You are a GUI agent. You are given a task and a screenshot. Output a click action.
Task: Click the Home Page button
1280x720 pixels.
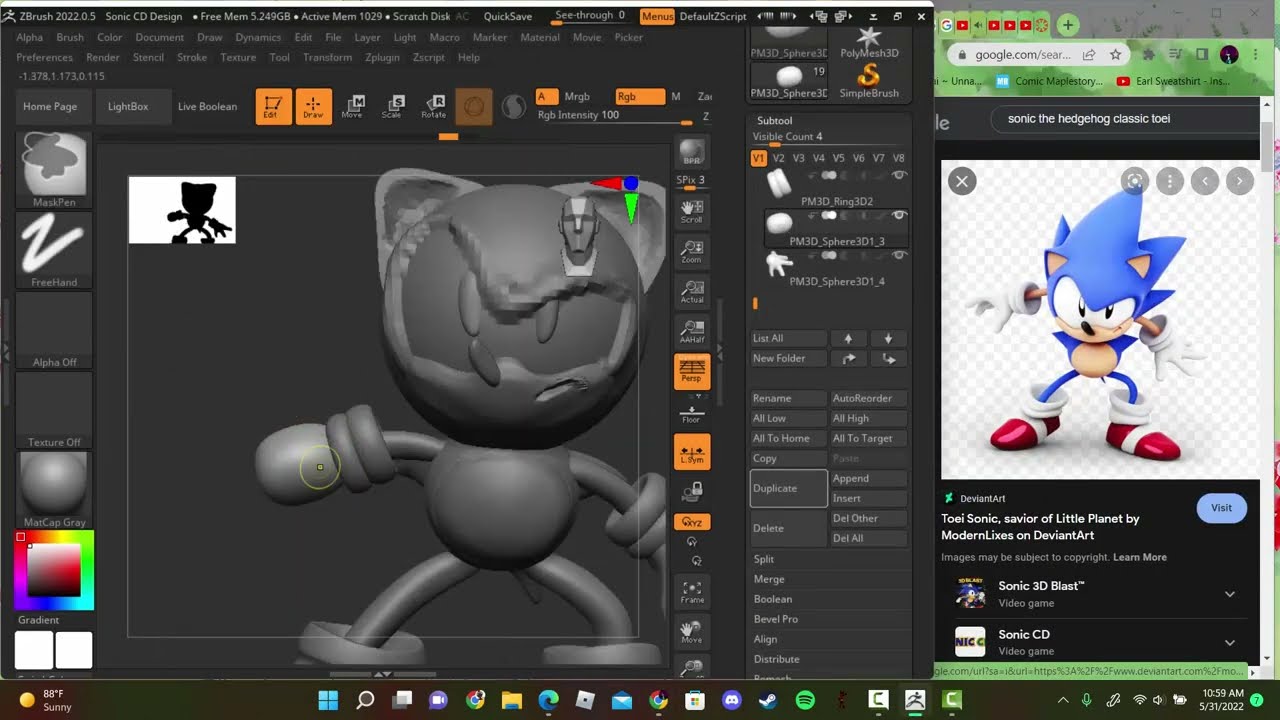pos(50,107)
